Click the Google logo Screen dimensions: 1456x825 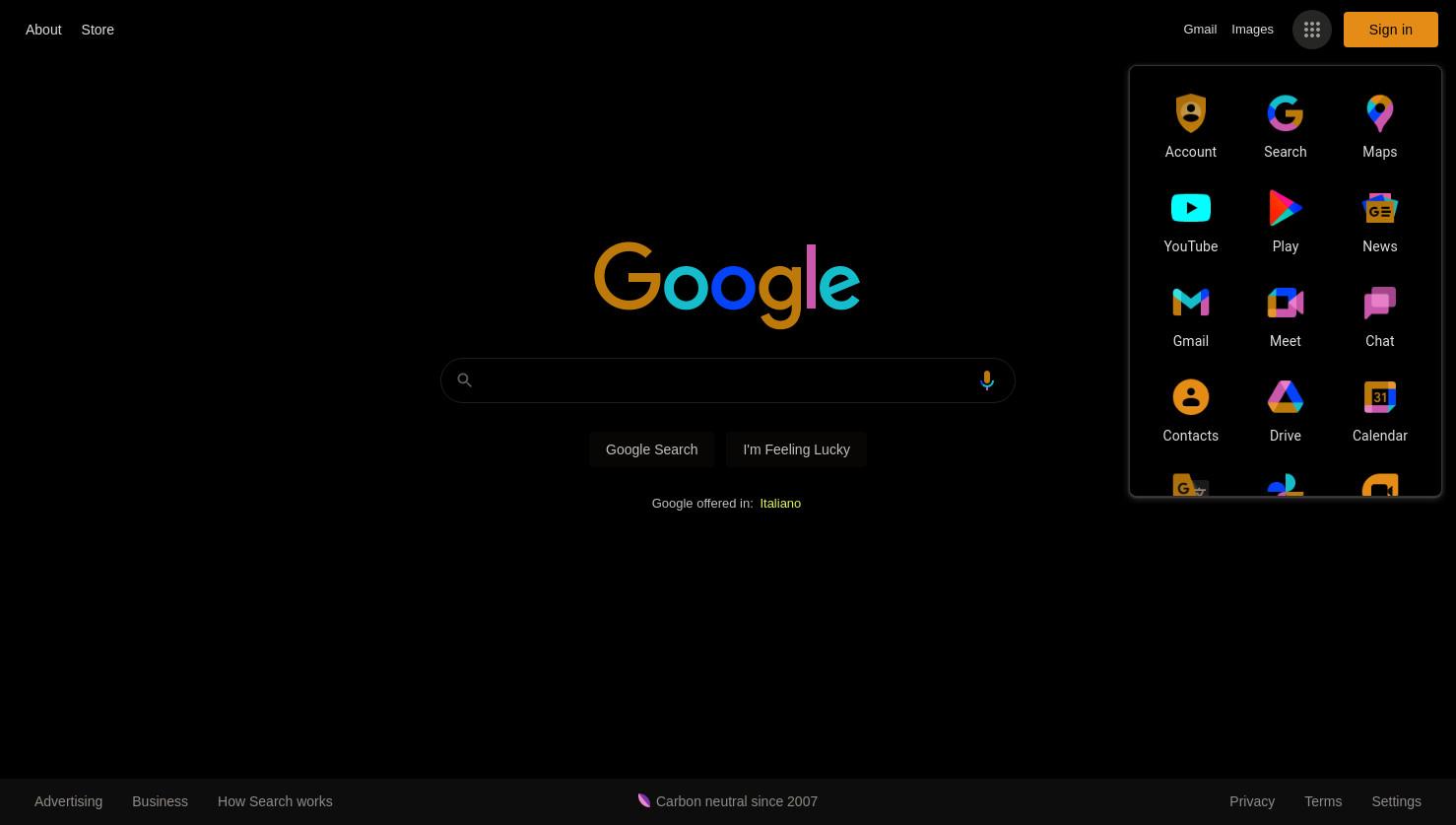727,285
